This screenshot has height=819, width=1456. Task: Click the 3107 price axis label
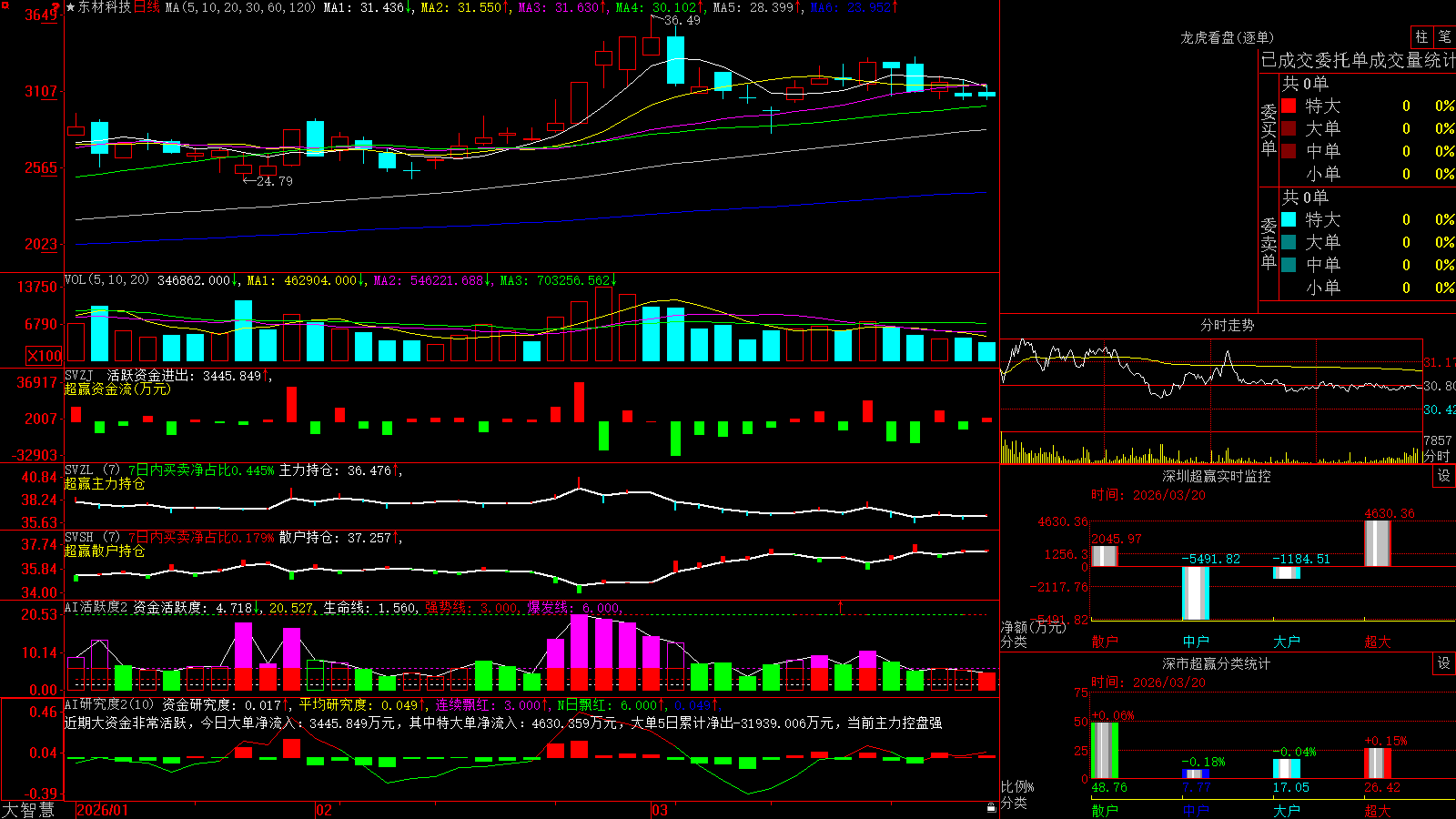point(41,91)
